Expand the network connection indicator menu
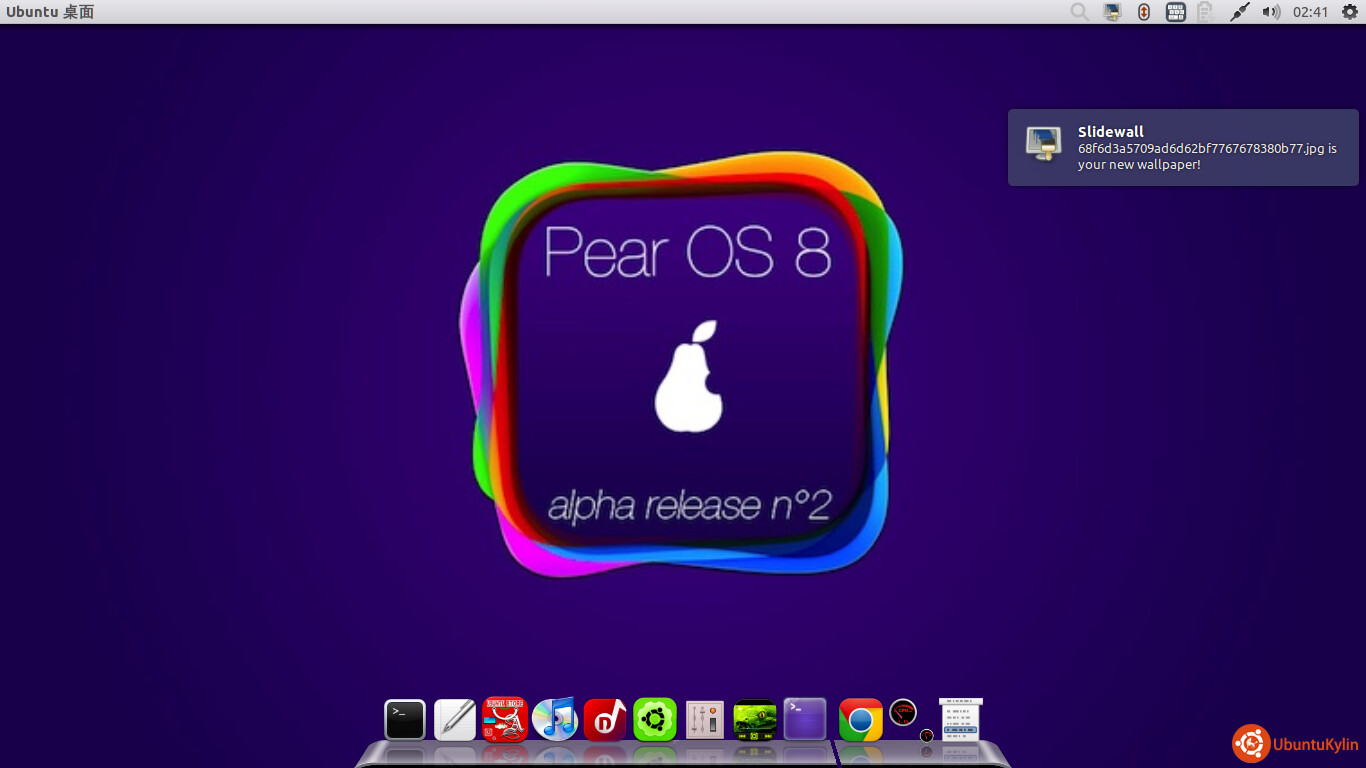The height and width of the screenshot is (768, 1366). 1239,12
